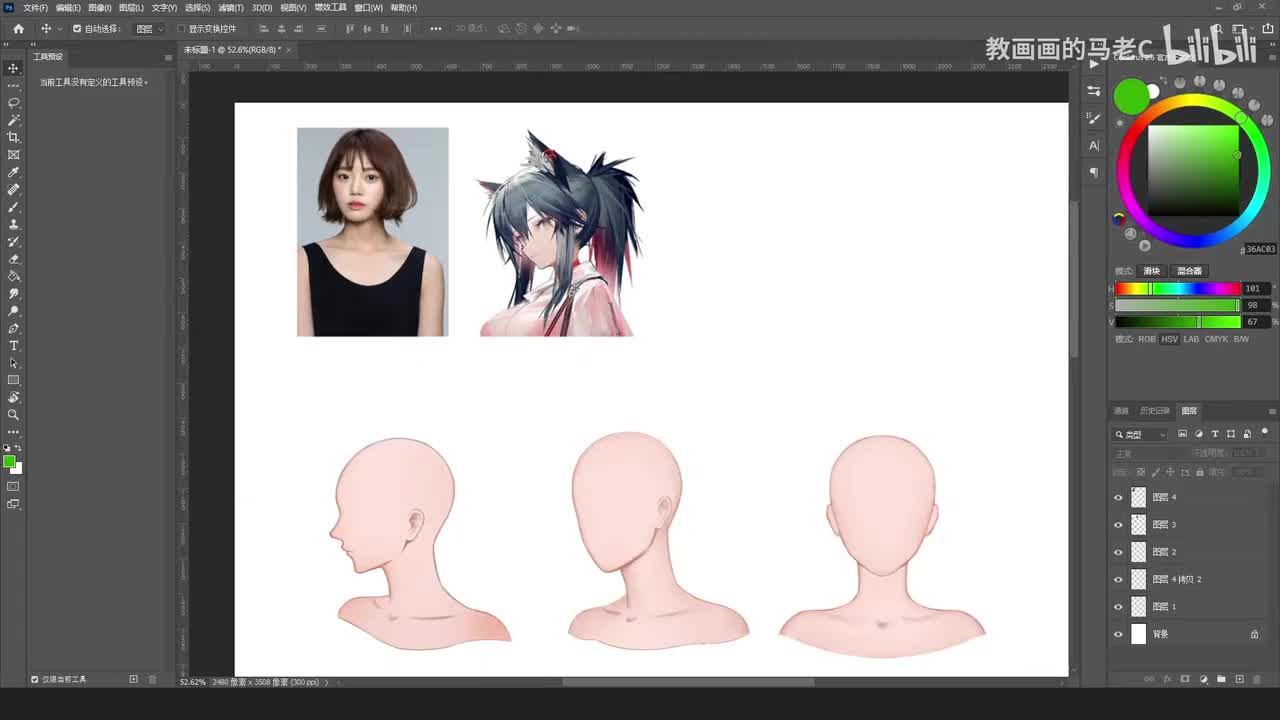This screenshot has width=1280, height=720.
Task: Switch to the 历史记录 history tab
Action: click(1155, 411)
